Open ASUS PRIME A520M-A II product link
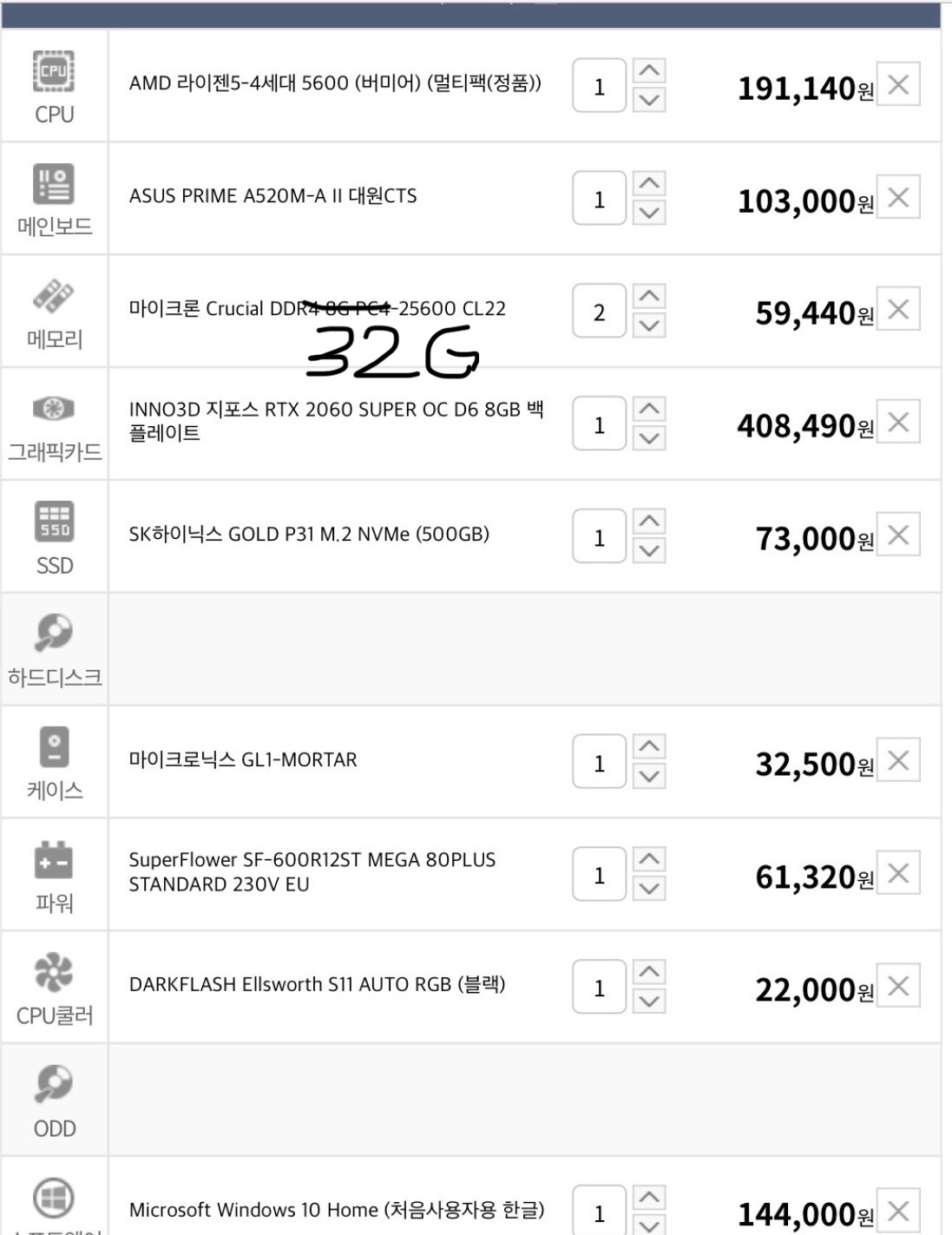 (273, 196)
